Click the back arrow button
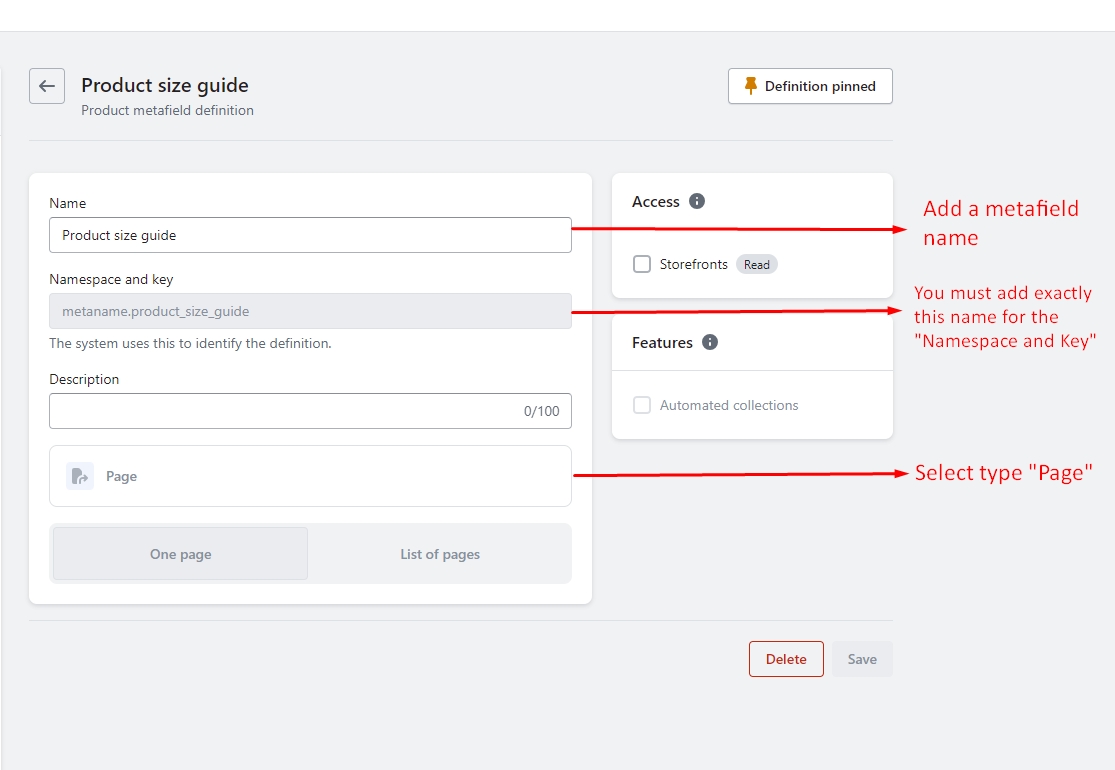 point(47,86)
